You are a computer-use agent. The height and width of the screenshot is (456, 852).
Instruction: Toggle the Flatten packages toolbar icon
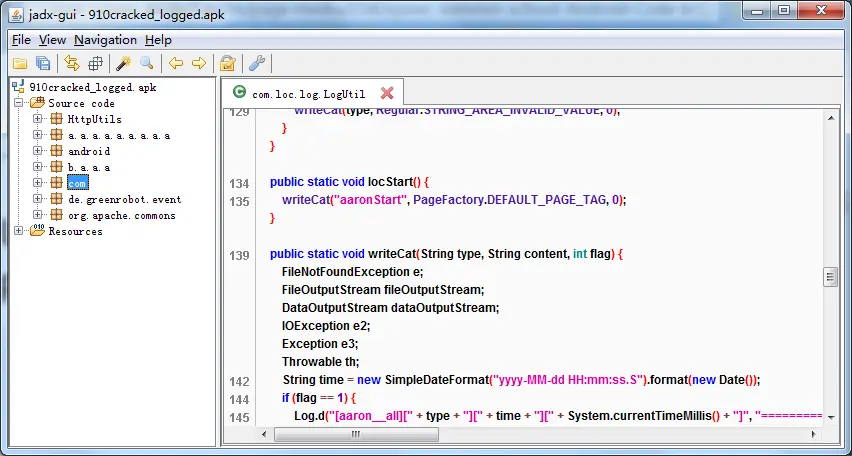[x=95, y=64]
